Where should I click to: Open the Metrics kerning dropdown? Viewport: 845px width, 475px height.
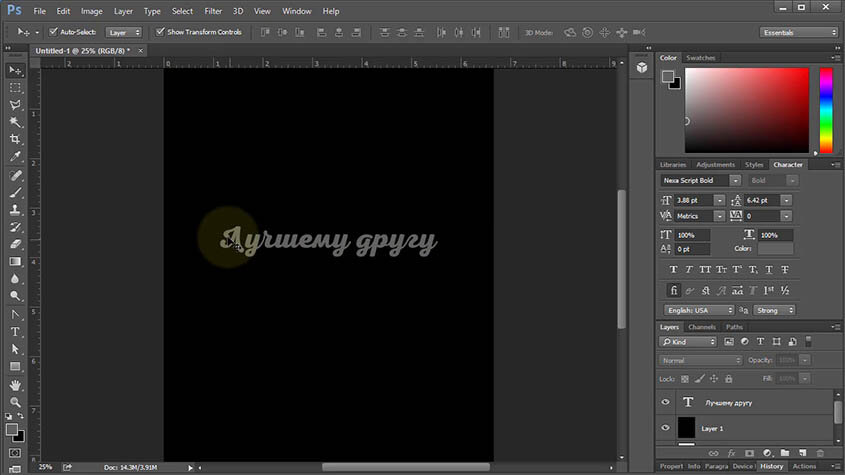[x=719, y=216]
